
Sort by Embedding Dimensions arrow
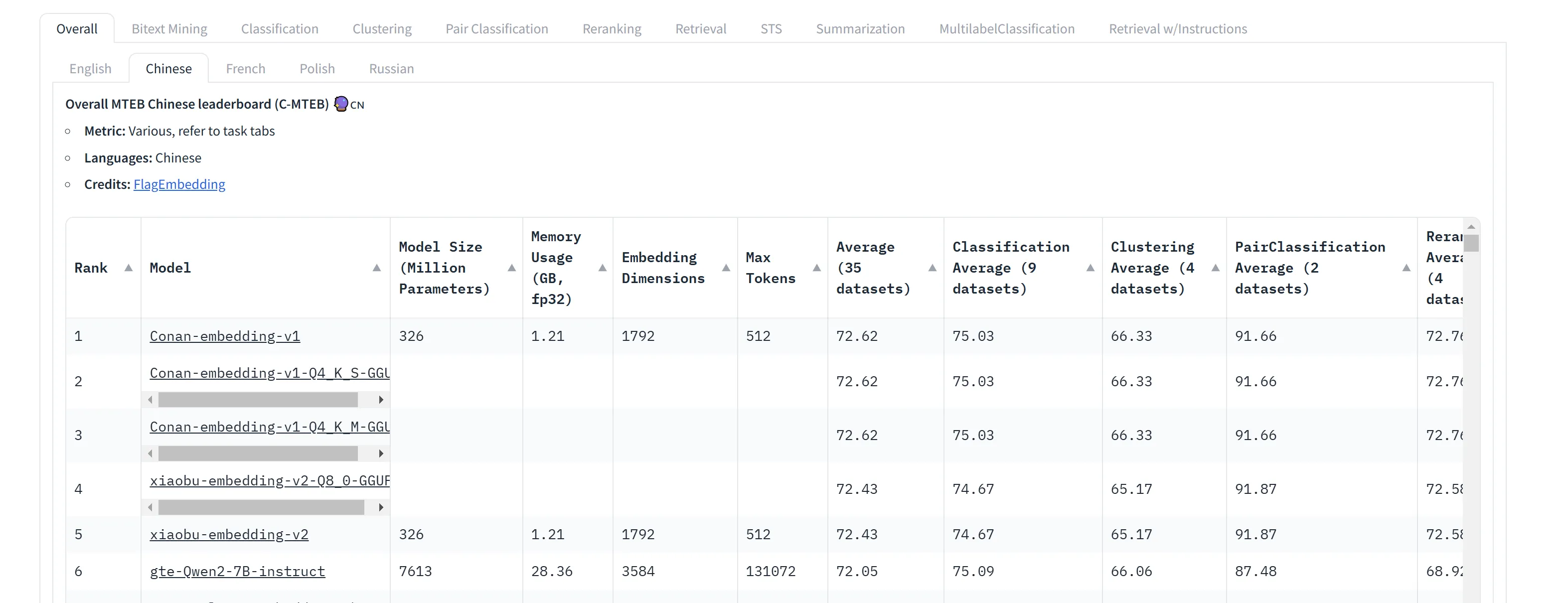click(726, 268)
